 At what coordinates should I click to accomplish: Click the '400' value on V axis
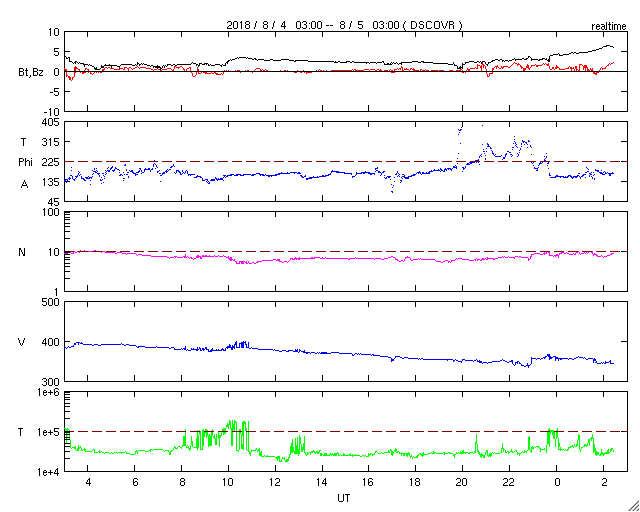coord(51,342)
